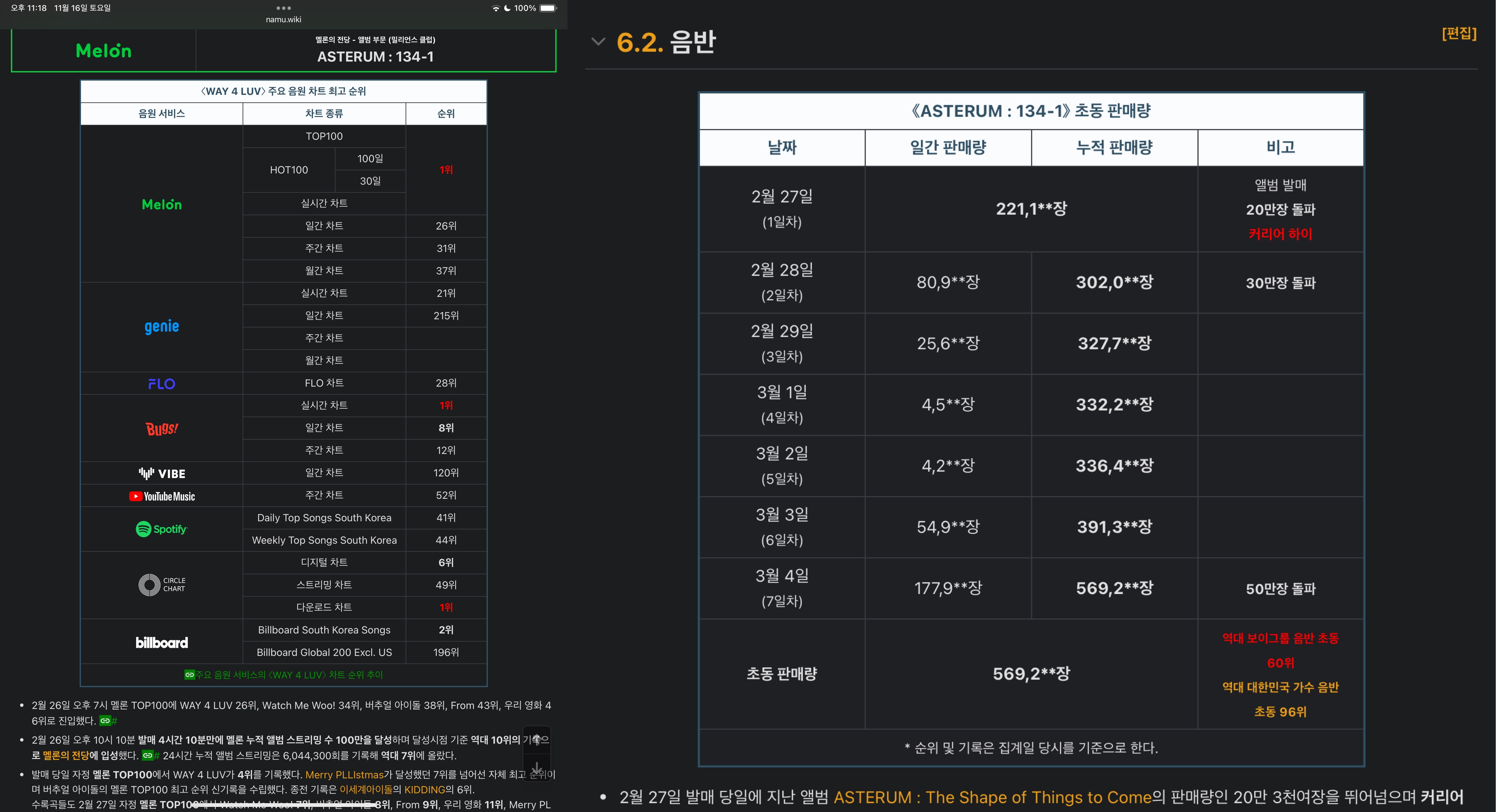Click the 'HOT100' chart type cell

pyautogui.click(x=289, y=169)
